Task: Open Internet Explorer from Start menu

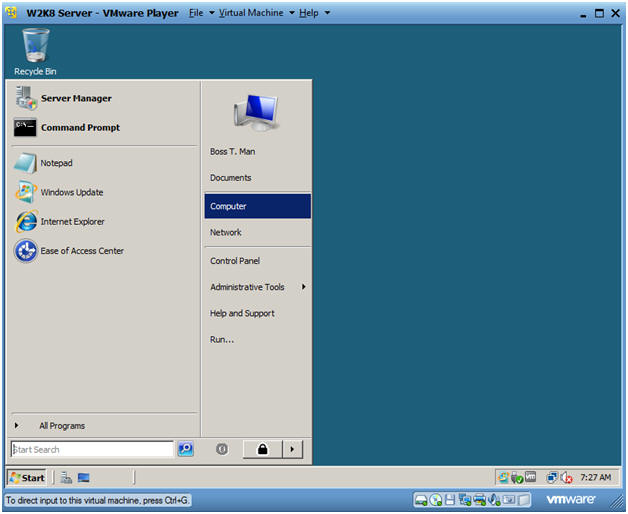Action: point(60,222)
